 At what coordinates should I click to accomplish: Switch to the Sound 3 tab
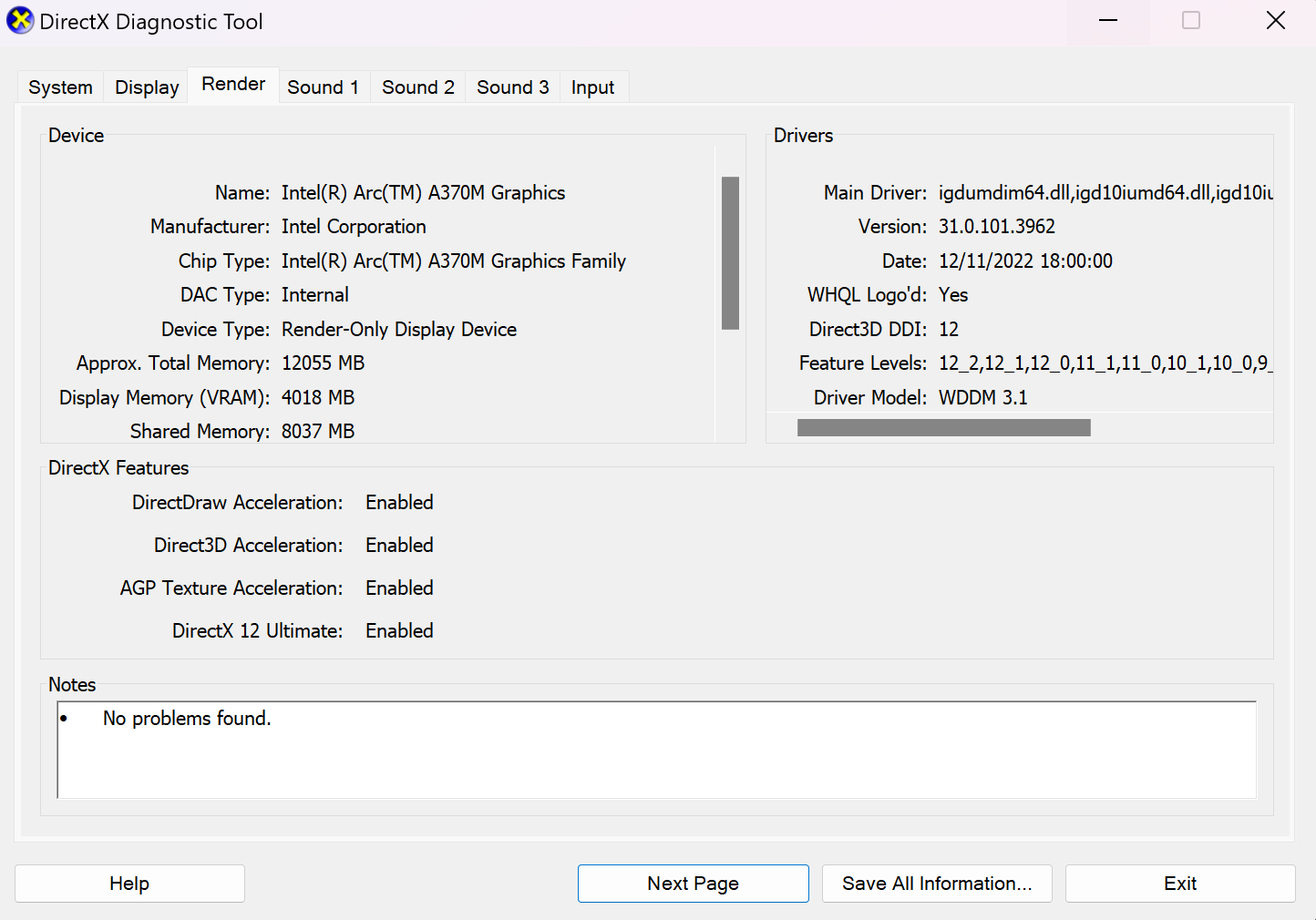[x=512, y=87]
